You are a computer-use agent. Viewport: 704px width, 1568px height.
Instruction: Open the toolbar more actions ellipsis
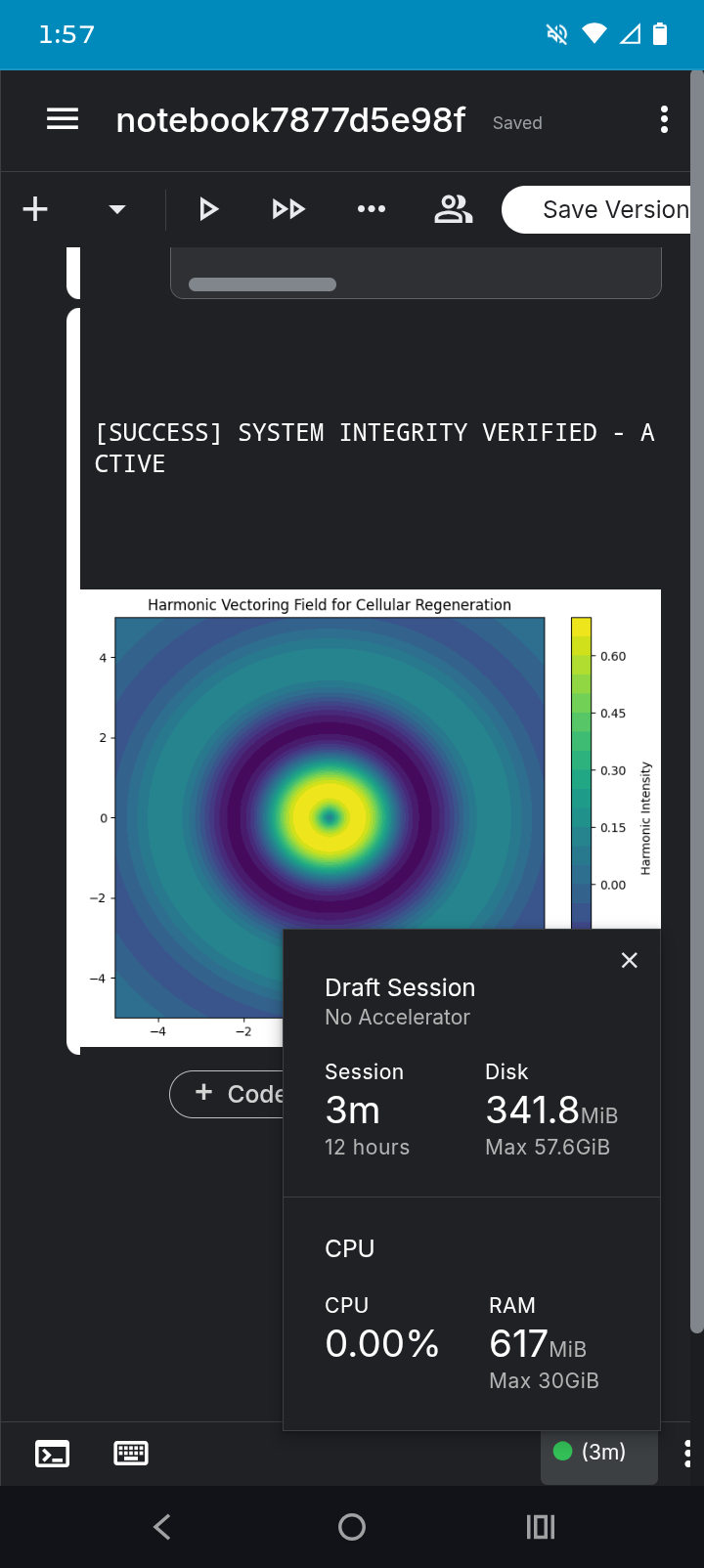click(372, 209)
